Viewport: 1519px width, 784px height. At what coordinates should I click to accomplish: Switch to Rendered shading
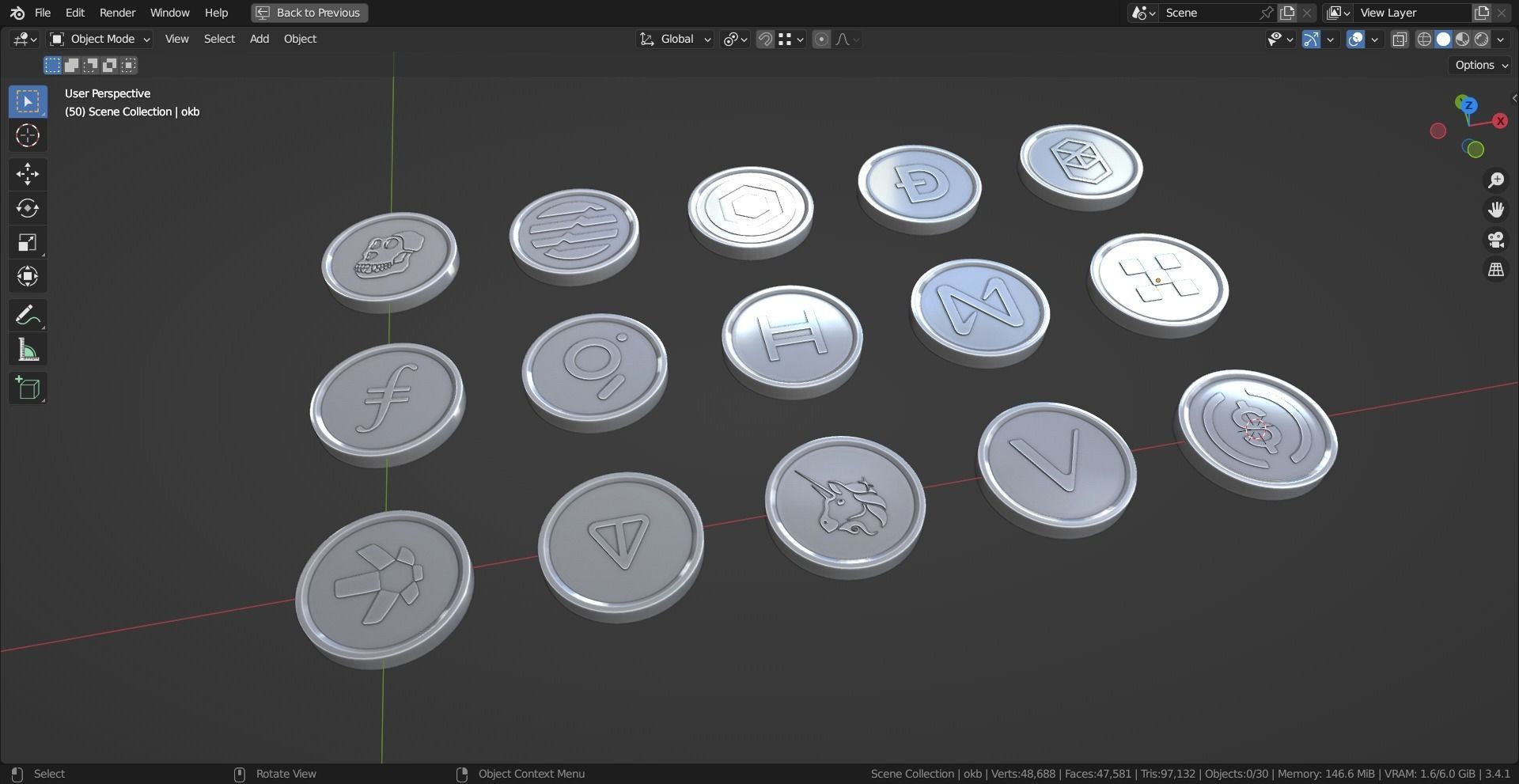pyautogui.click(x=1481, y=39)
